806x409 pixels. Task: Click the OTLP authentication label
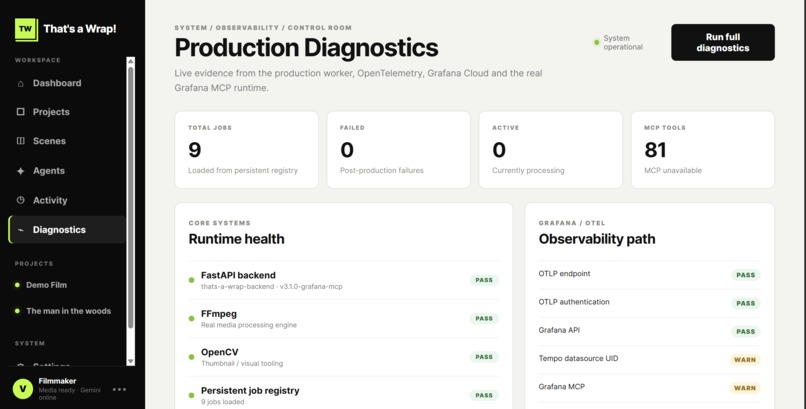pyautogui.click(x=574, y=302)
